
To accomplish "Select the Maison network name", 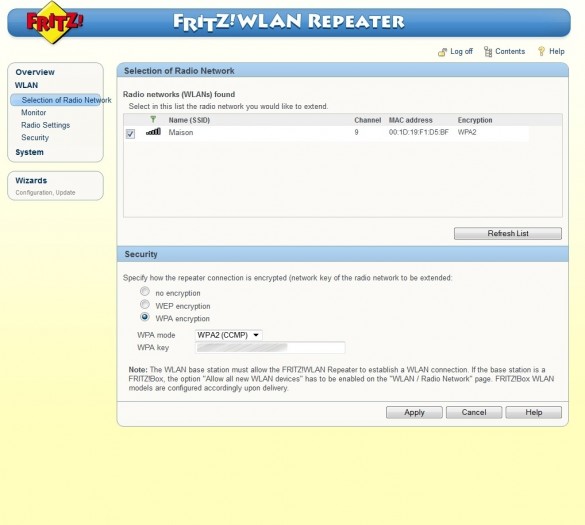I will click(x=181, y=132).
